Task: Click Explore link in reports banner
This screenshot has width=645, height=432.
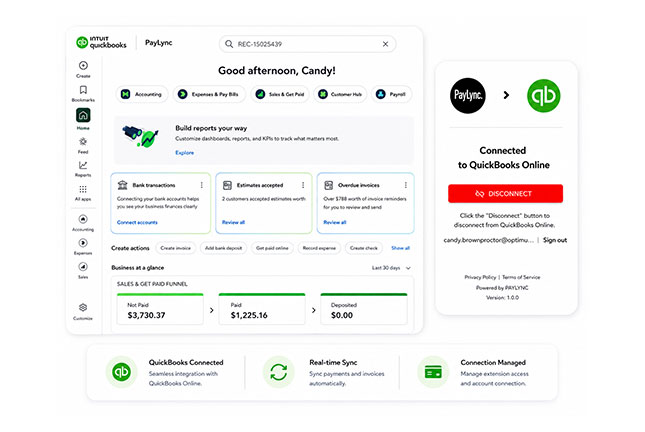Action: 184,153
